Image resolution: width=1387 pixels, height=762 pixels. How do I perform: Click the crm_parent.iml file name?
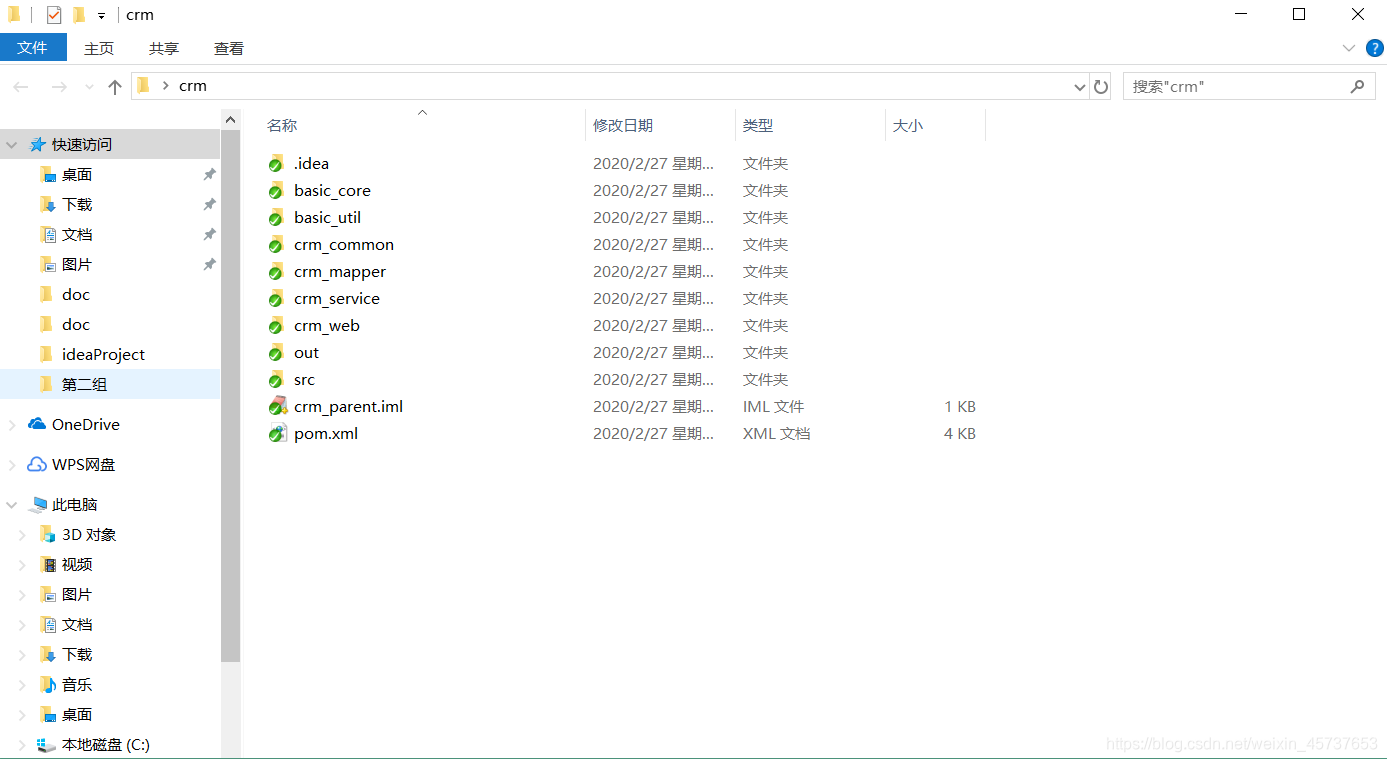click(x=348, y=407)
